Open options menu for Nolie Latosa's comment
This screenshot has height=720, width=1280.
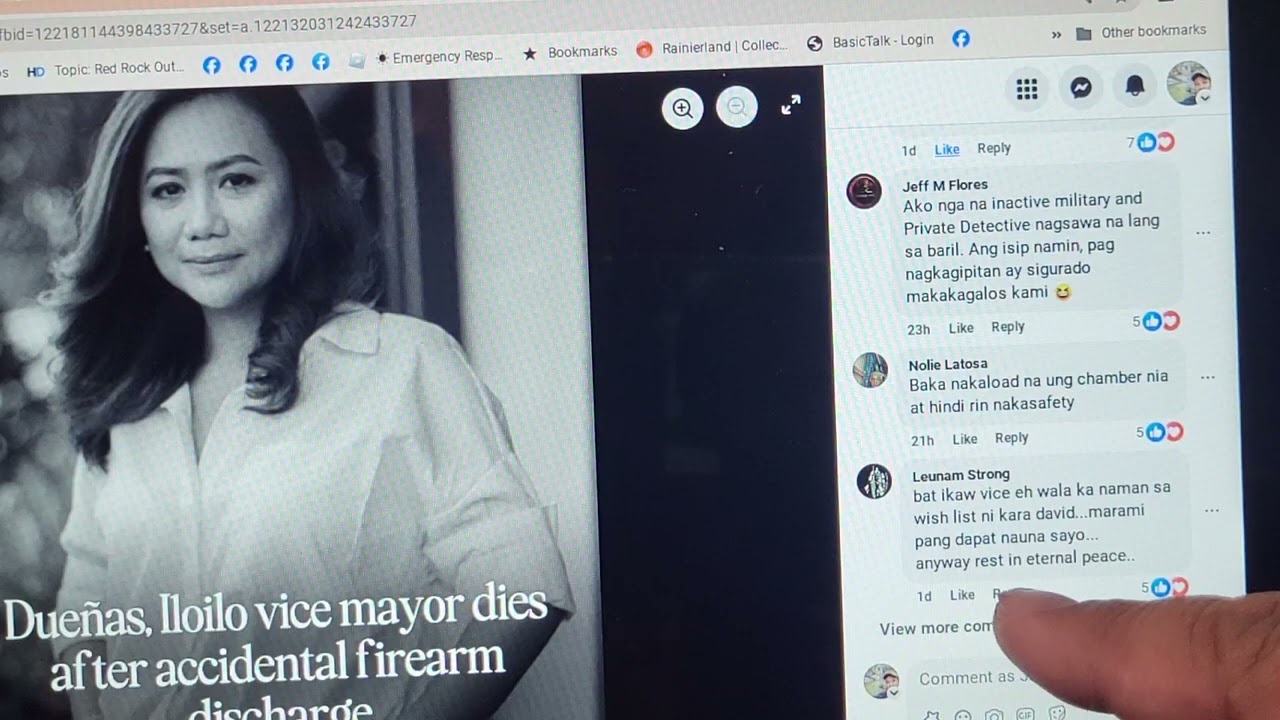[x=1207, y=378]
